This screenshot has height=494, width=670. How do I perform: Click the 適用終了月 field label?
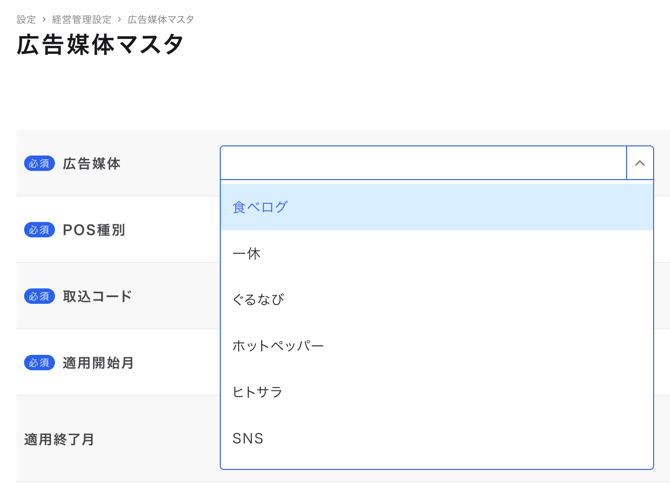pyautogui.click(x=60, y=439)
